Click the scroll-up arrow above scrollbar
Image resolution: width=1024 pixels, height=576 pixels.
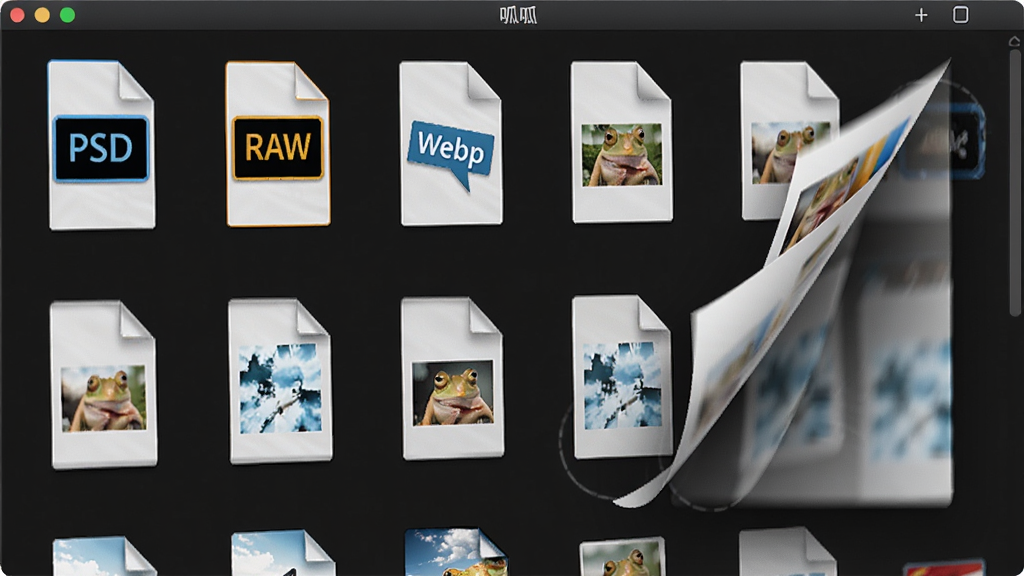click(x=1014, y=41)
